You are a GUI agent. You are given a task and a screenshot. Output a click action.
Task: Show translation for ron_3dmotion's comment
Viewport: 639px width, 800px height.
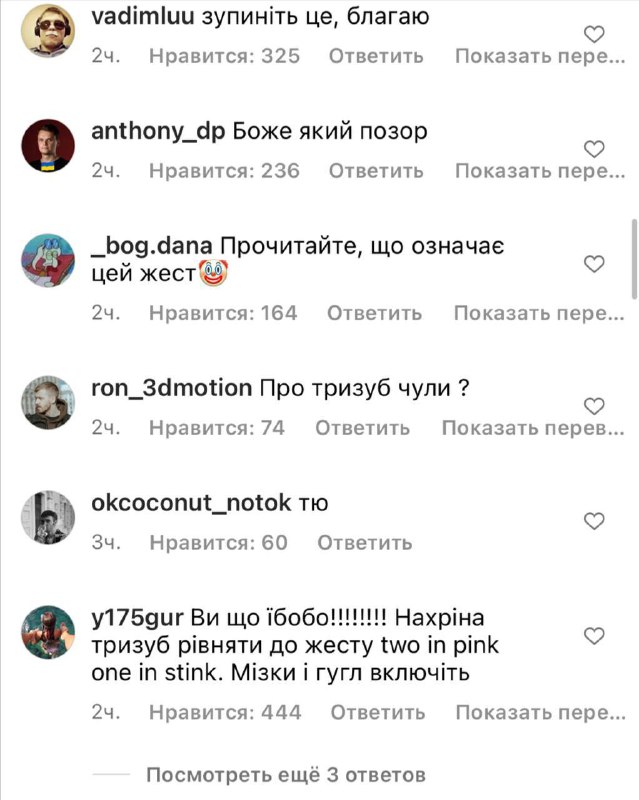[x=533, y=428]
